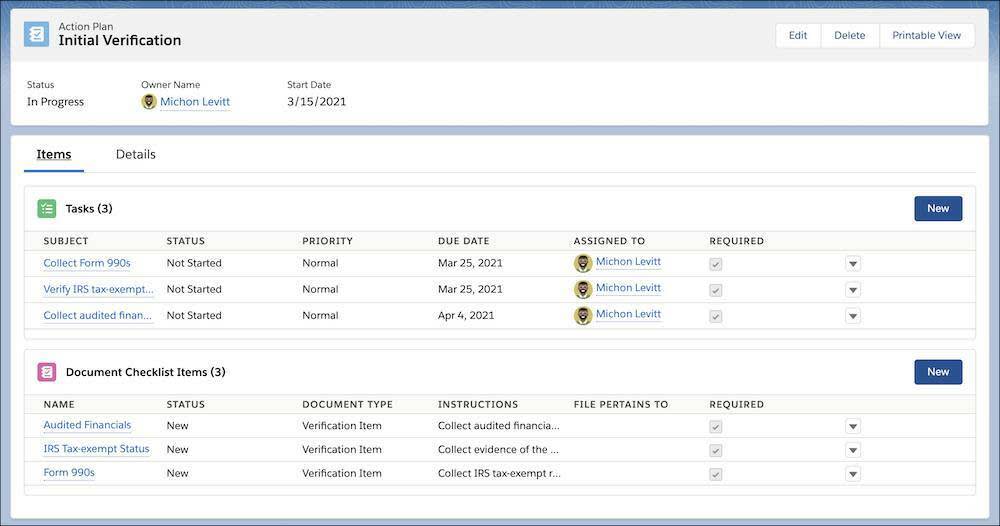Image resolution: width=1000 pixels, height=526 pixels.
Task: Open Michon Levitt link in Collect audited row
Action: [x=628, y=314]
